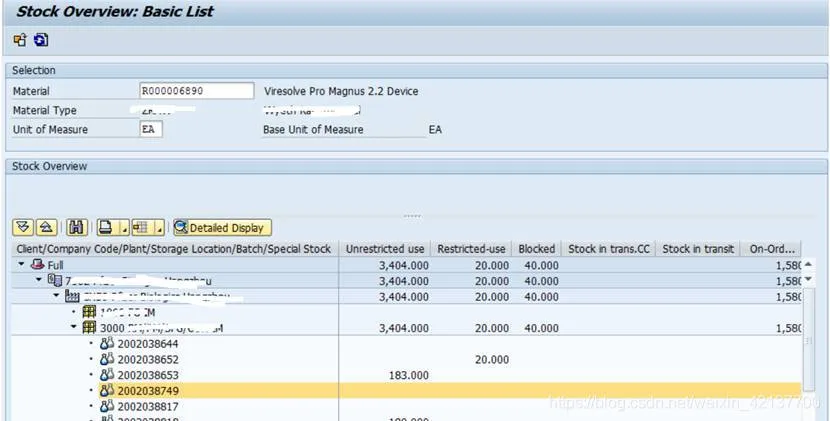This screenshot has height=421, width=830.
Task: Select the Full tree row label
Action: point(56,265)
